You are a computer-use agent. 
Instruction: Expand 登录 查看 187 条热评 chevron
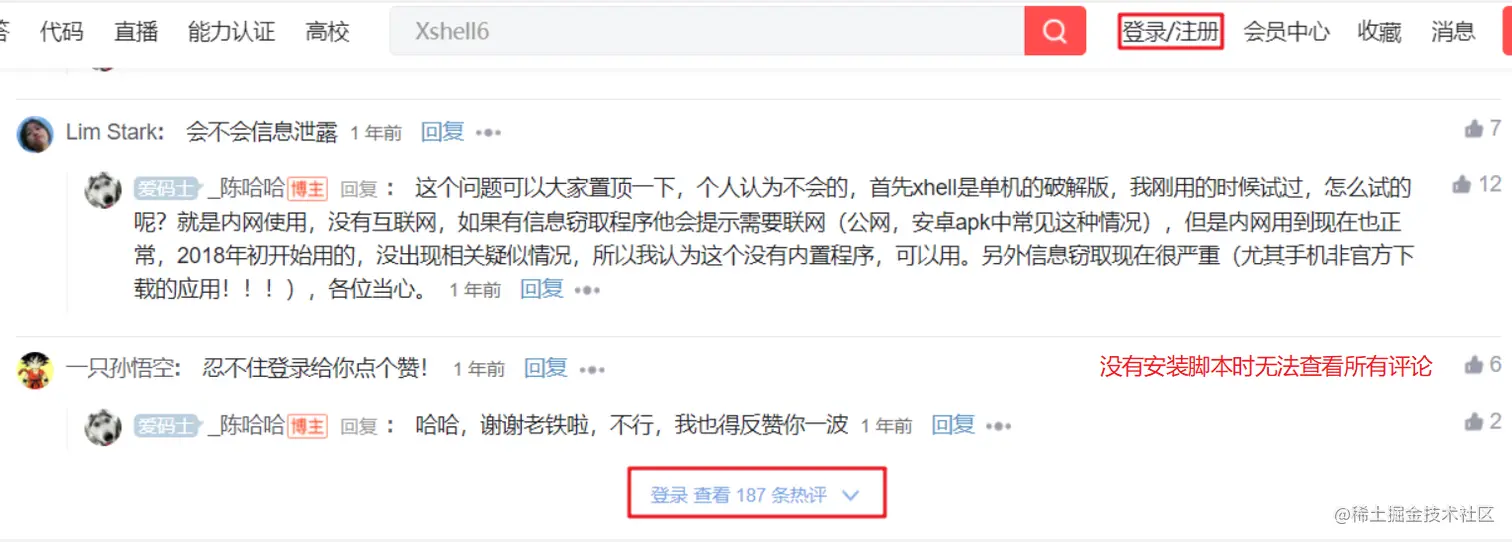coord(851,495)
